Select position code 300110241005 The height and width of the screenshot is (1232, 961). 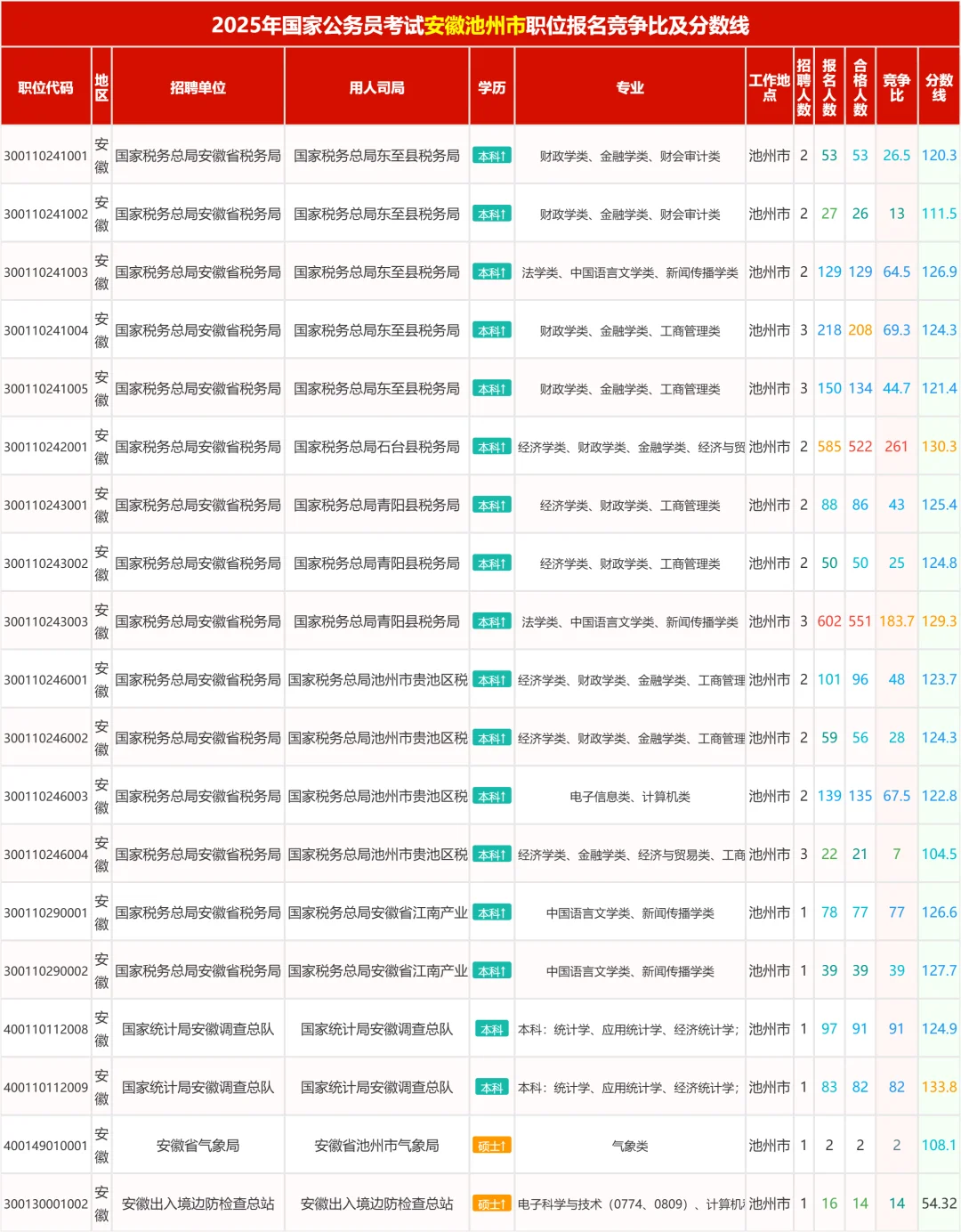(x=45, y=389)
